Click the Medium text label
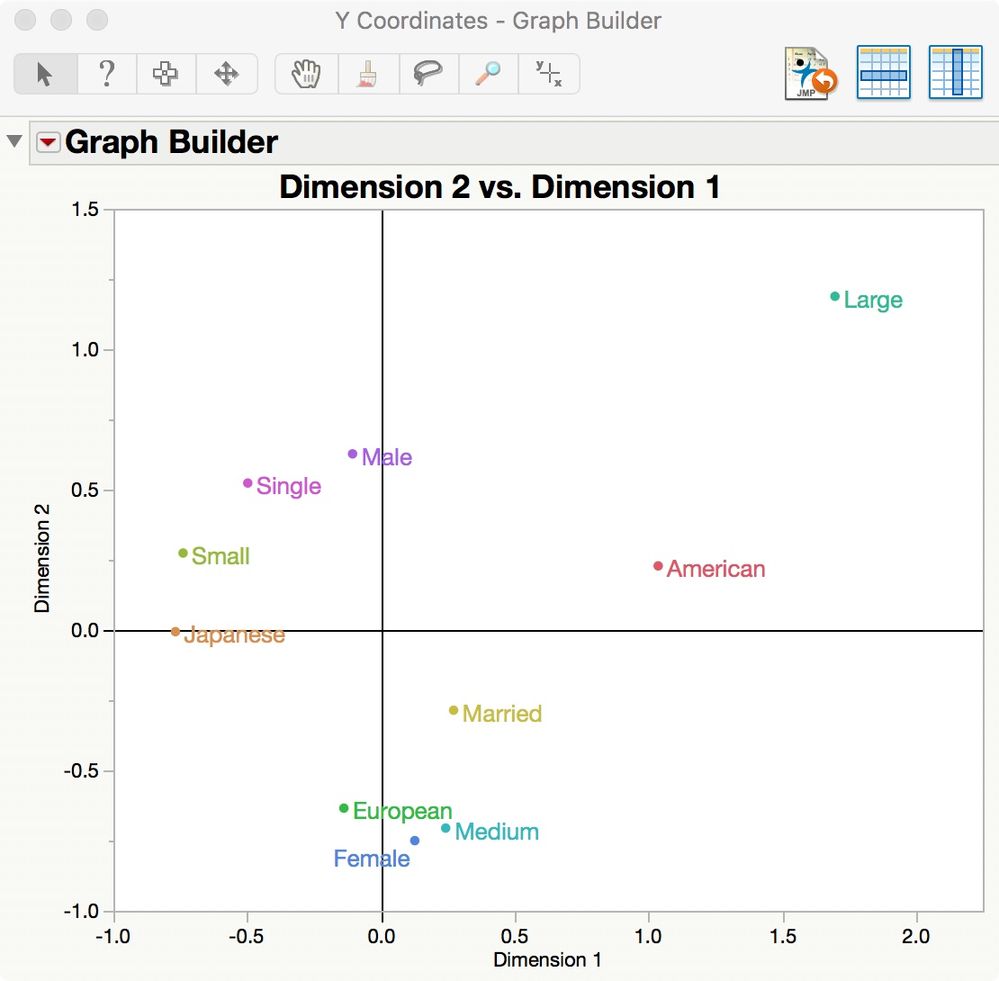This screenshot has height=981, width=999. [496, 831]
